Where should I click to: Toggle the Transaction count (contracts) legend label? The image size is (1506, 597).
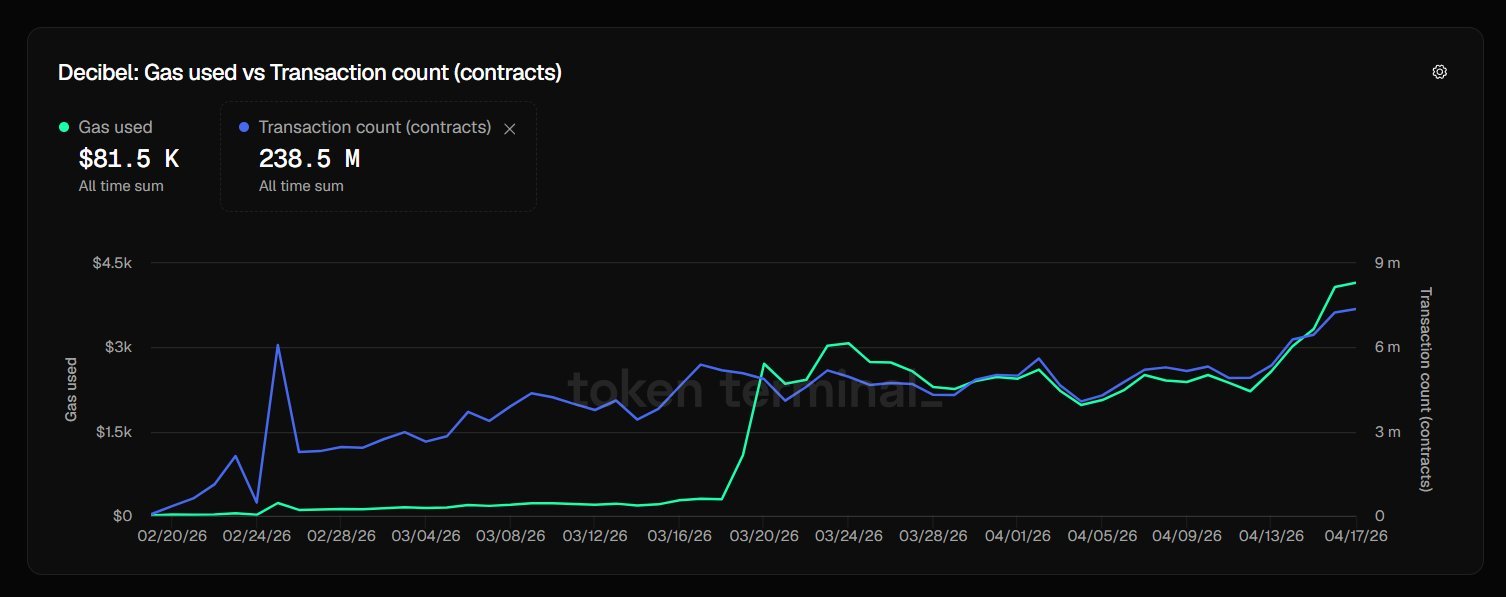[x=374, y=127]
